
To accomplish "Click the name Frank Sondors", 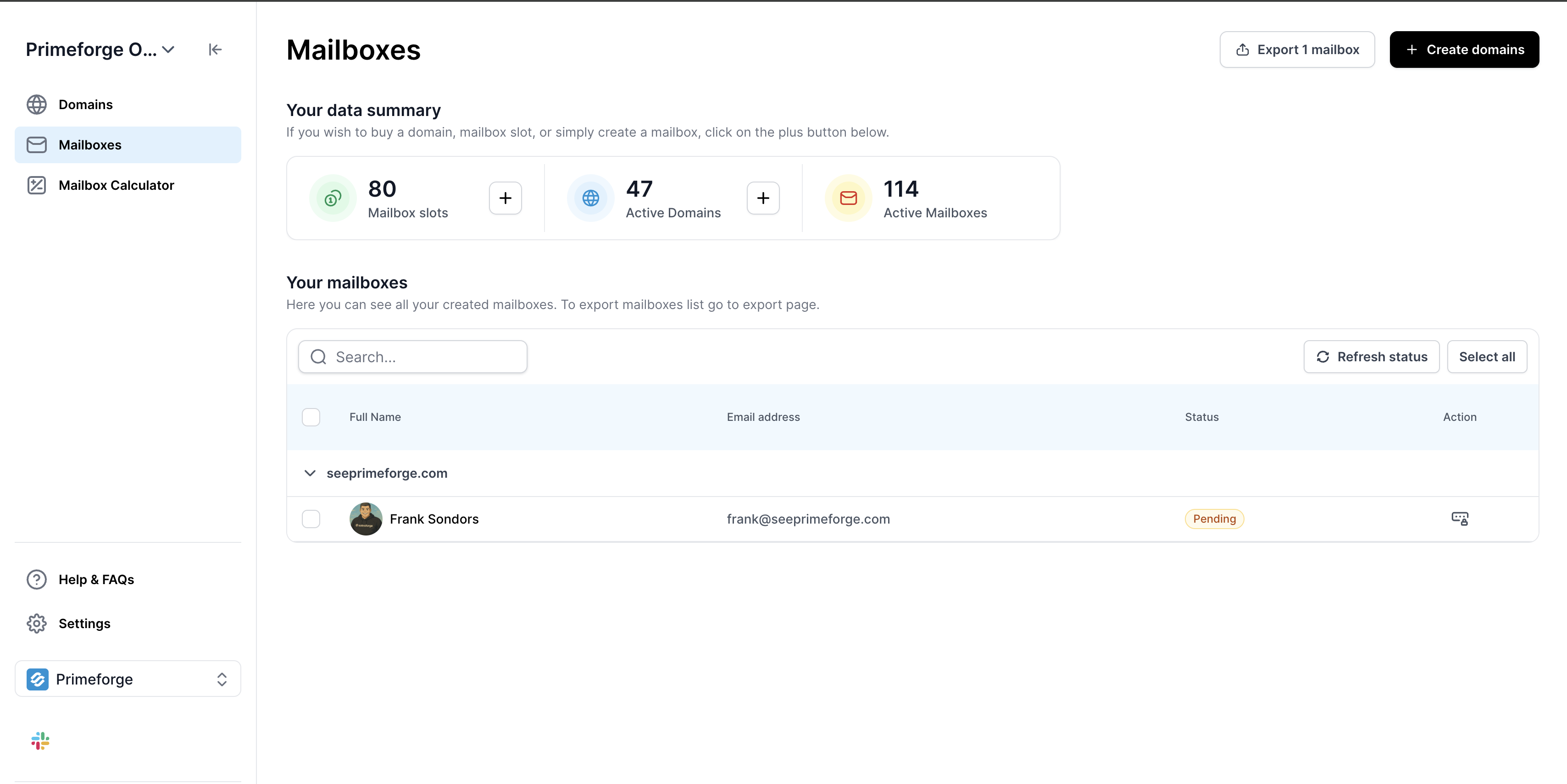I will pos(434,519).
